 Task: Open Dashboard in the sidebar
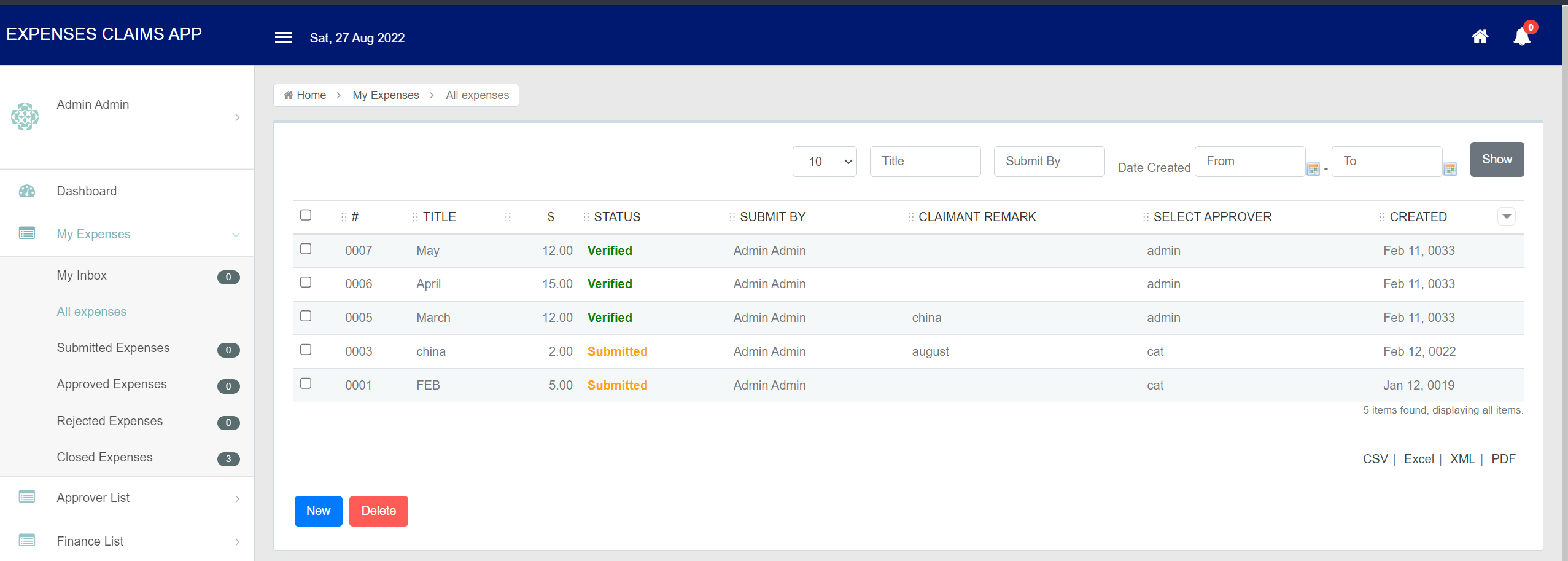point(87,191)
